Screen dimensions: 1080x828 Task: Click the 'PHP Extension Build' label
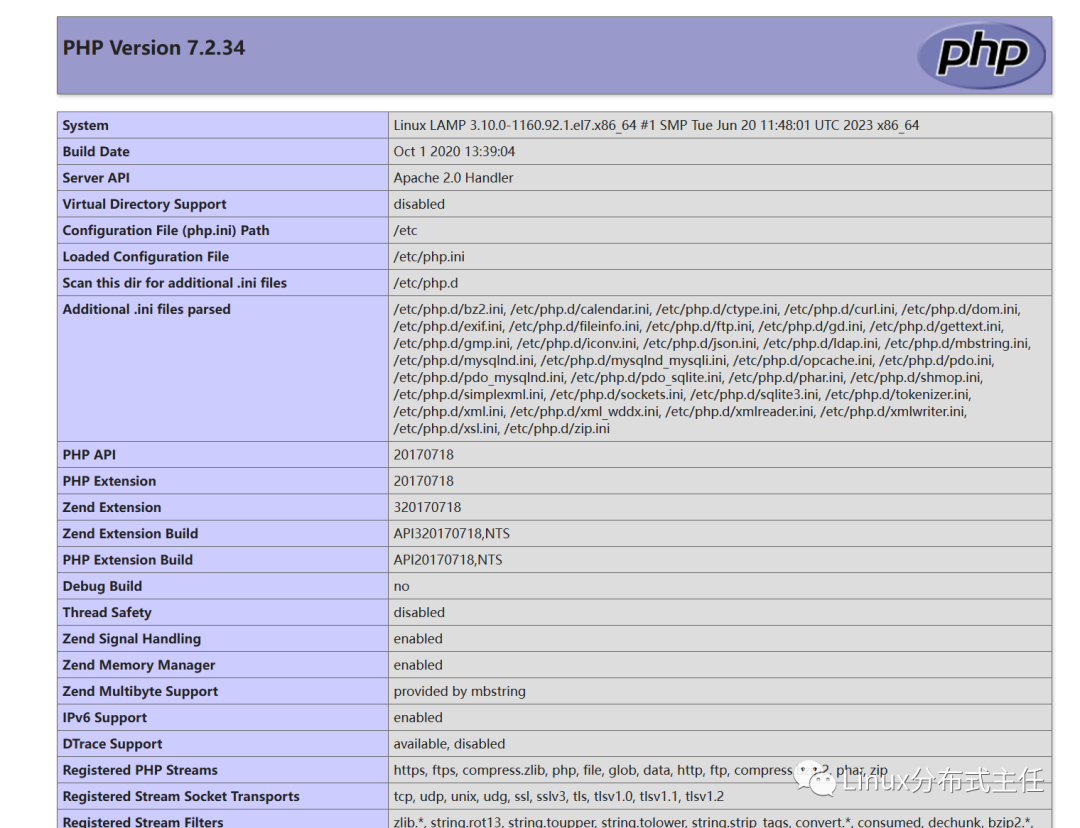(x=127, y=559)
